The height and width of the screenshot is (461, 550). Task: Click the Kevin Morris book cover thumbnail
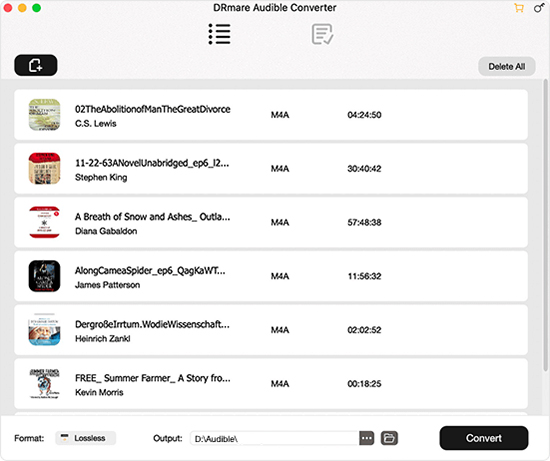[44, 383]
